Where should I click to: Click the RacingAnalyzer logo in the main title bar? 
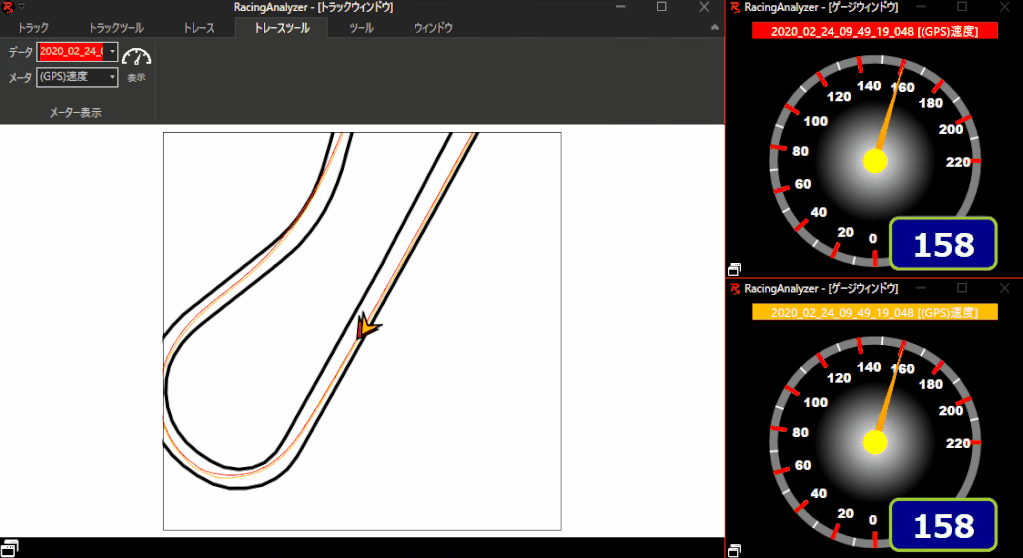click(8, 7)
